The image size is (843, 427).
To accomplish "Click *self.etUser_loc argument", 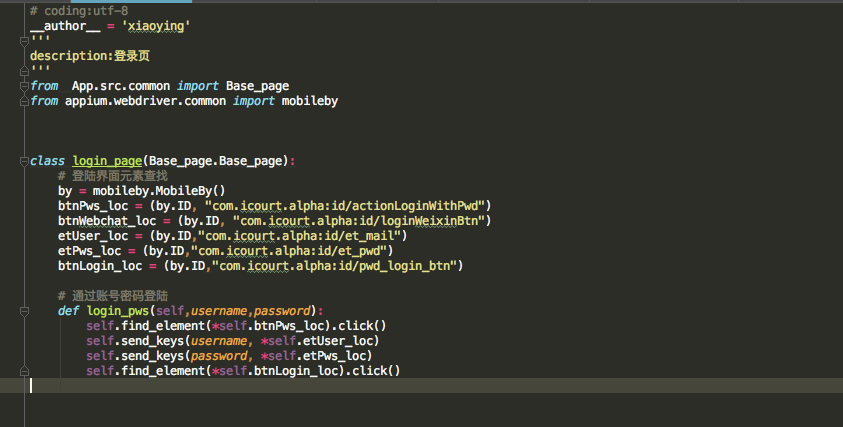I will click(317, 341).
